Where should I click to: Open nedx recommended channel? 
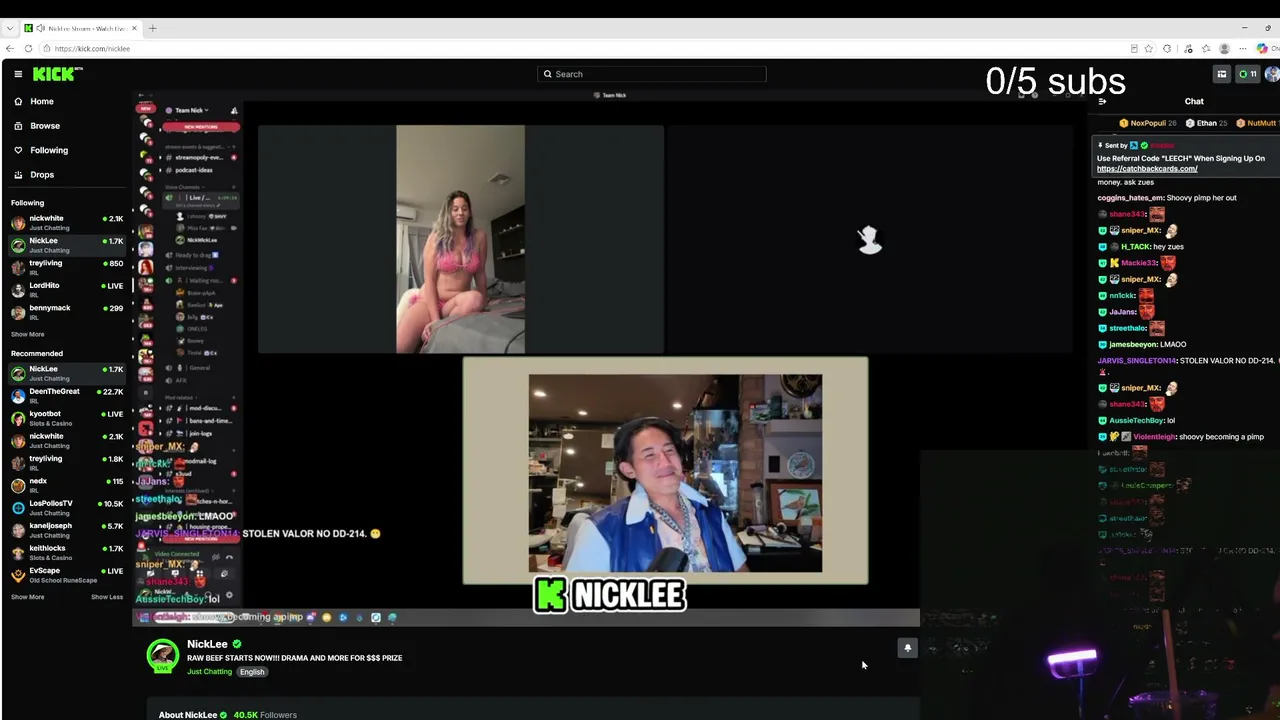pos(68,485)
